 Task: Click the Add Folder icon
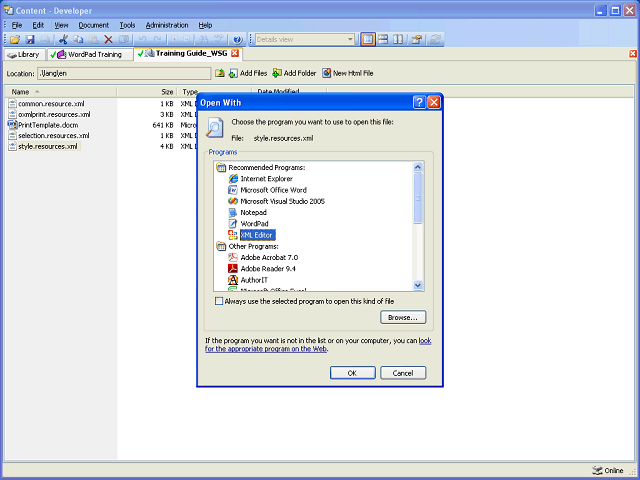click(x=277, y=73)
